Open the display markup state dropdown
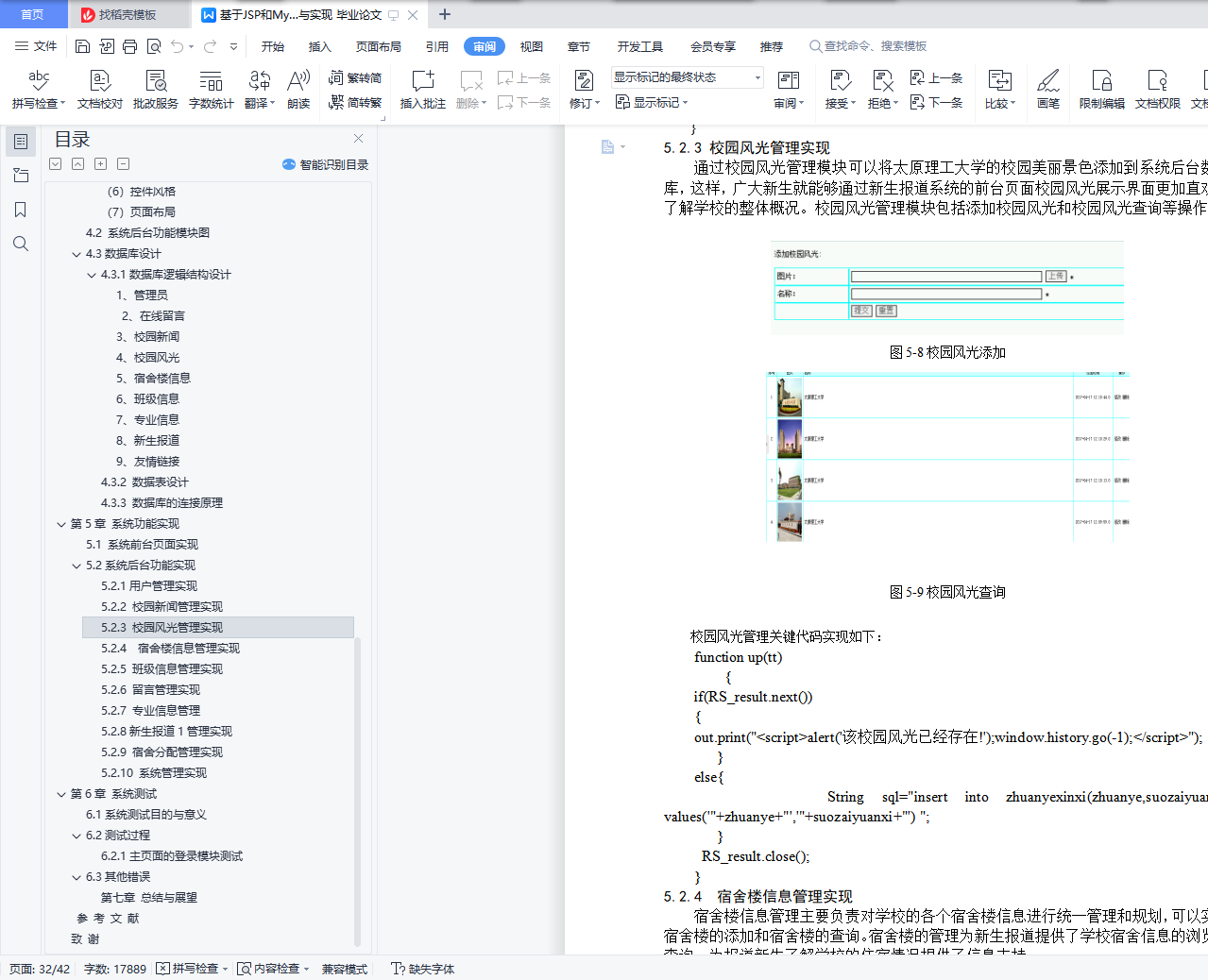The height and width of the screenshot is (980, 1208). (687, 77)
